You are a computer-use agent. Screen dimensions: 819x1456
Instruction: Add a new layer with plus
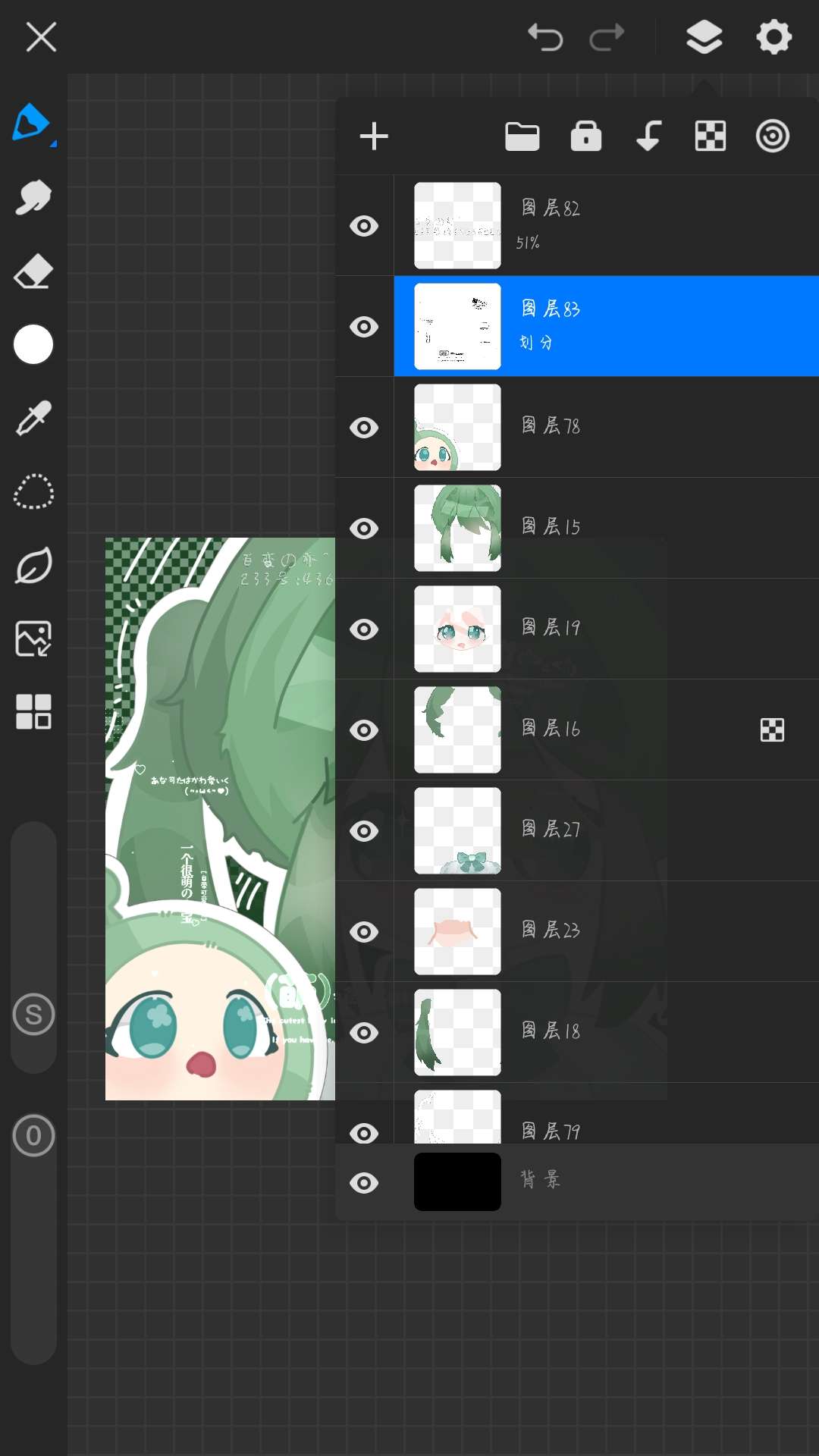374,136
